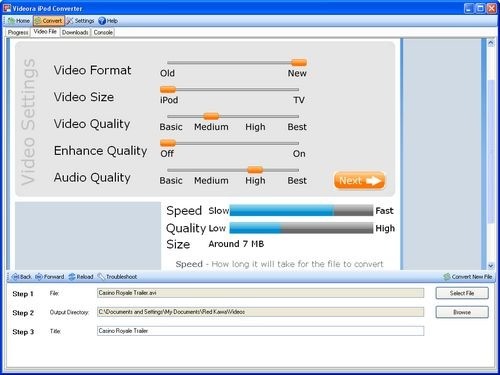Open Settings from the toolbar
The image size is (500, 375).
coord(80,21)
